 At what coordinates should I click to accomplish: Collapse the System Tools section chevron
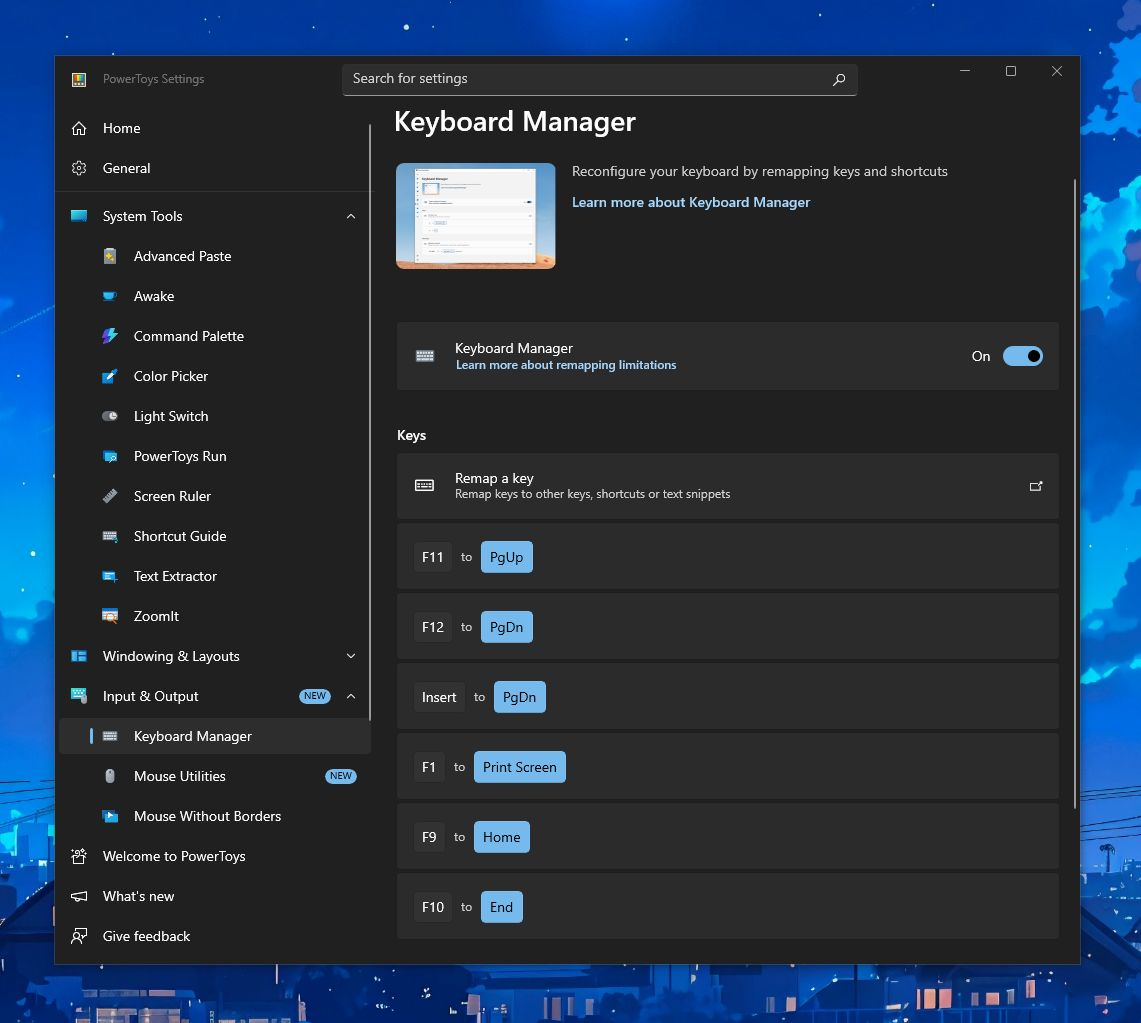[x=351, y=216]
